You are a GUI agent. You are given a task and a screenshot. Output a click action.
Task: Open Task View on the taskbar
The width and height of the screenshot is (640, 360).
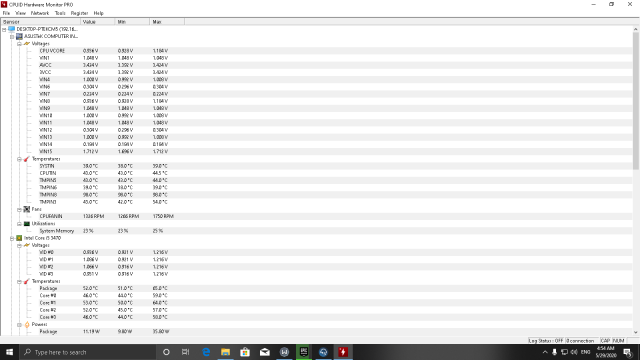[x=185, y=352]
